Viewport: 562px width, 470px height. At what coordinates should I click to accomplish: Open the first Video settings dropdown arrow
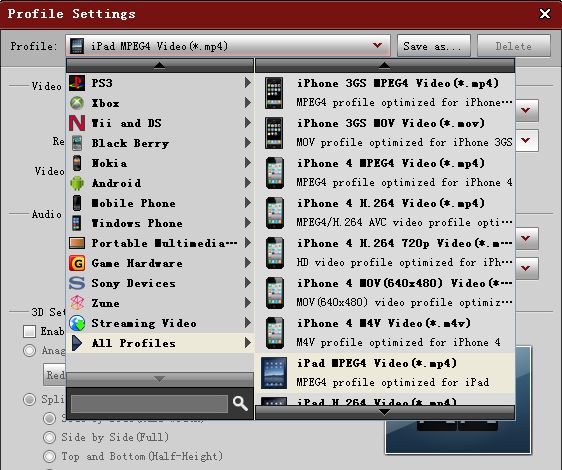tap(526, 110)
